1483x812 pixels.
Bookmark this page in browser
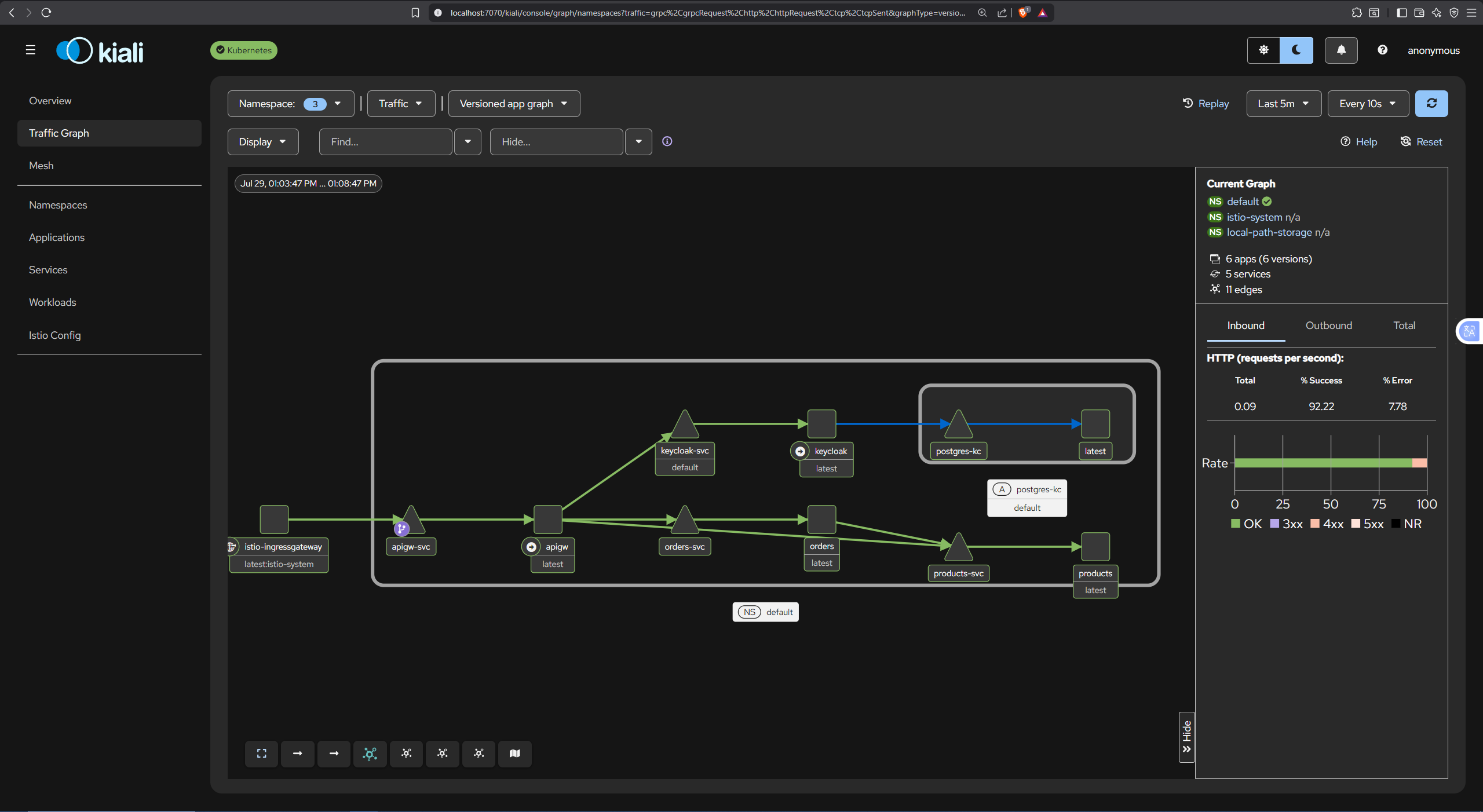click(x=415, y=13)
